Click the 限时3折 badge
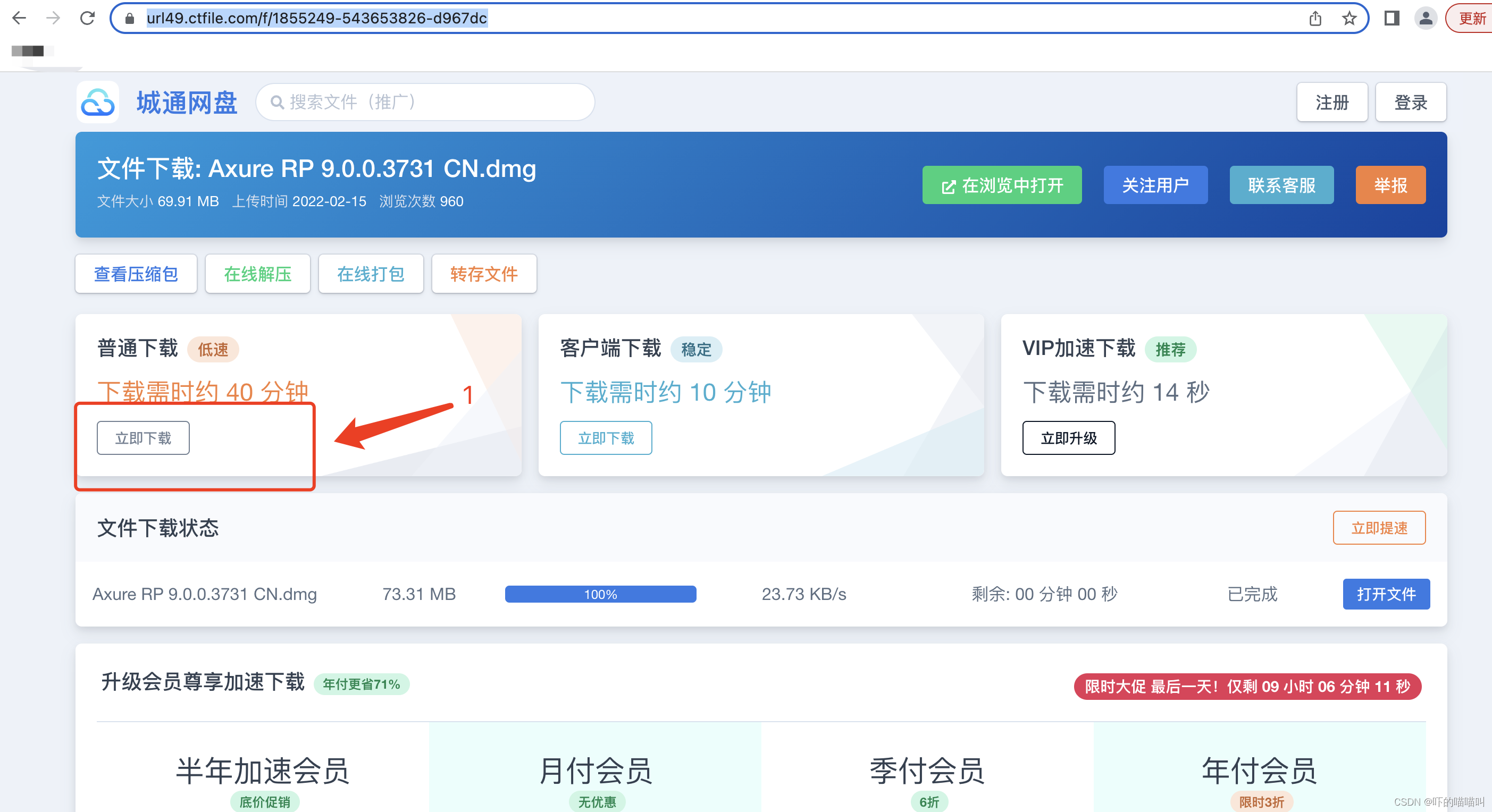Image resolution: width=1492 pixels, height=812 pixels. [1261, 801]
